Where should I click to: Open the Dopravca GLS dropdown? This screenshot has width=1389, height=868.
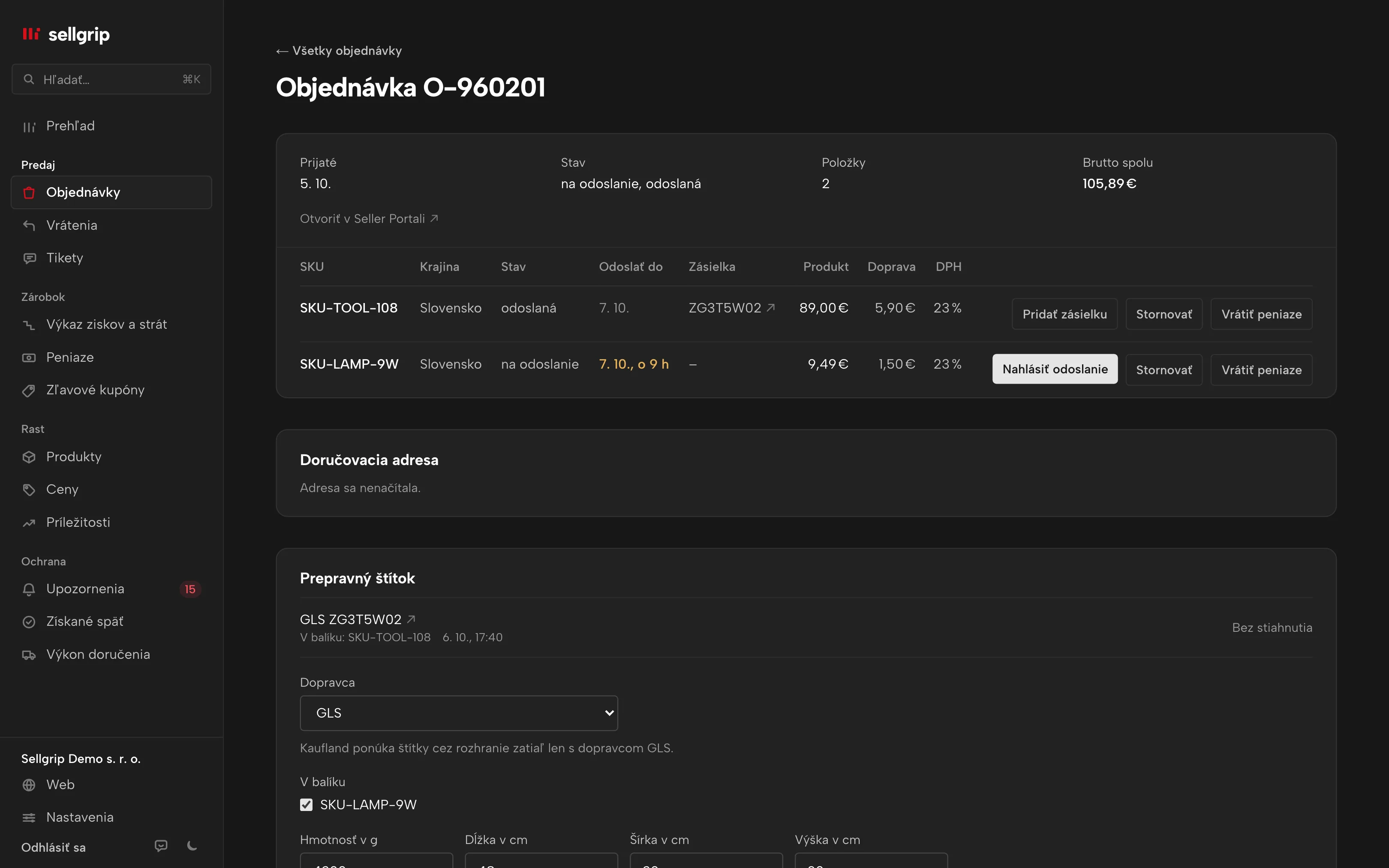(x=459, y=713)
